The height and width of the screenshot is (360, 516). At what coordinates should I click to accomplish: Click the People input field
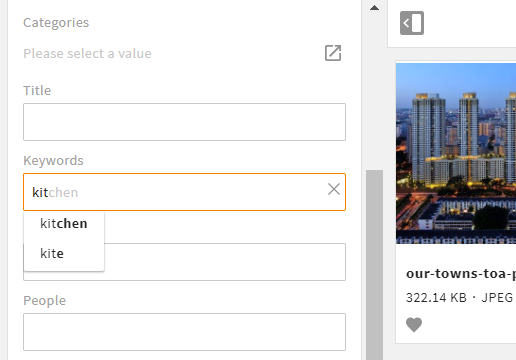coord(184,332)
